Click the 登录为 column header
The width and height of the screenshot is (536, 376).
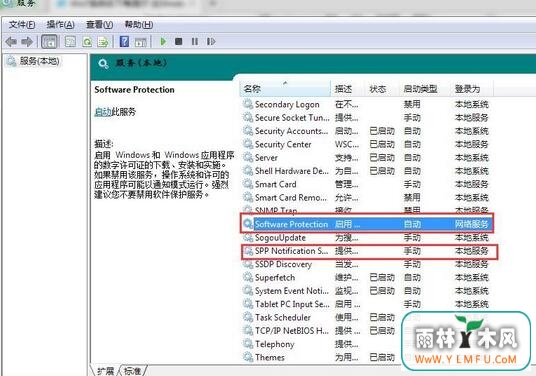pyautogui.click(x=472, y=89)
